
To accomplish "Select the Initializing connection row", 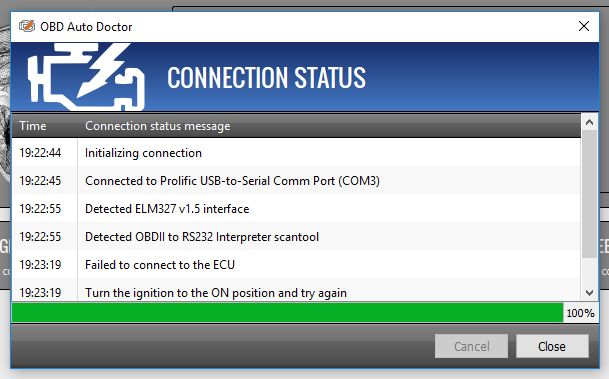I will pyautogui.click(x=296, y=153).
